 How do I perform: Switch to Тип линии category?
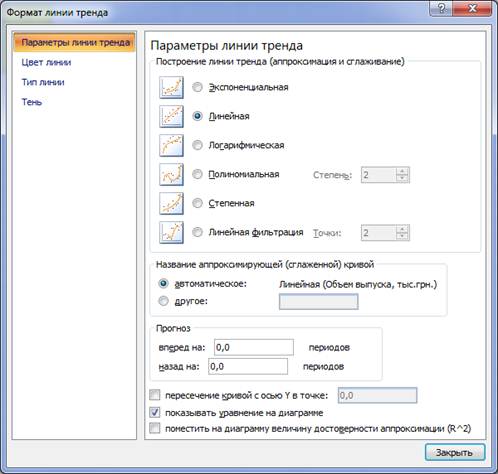[x=43, y=82]
